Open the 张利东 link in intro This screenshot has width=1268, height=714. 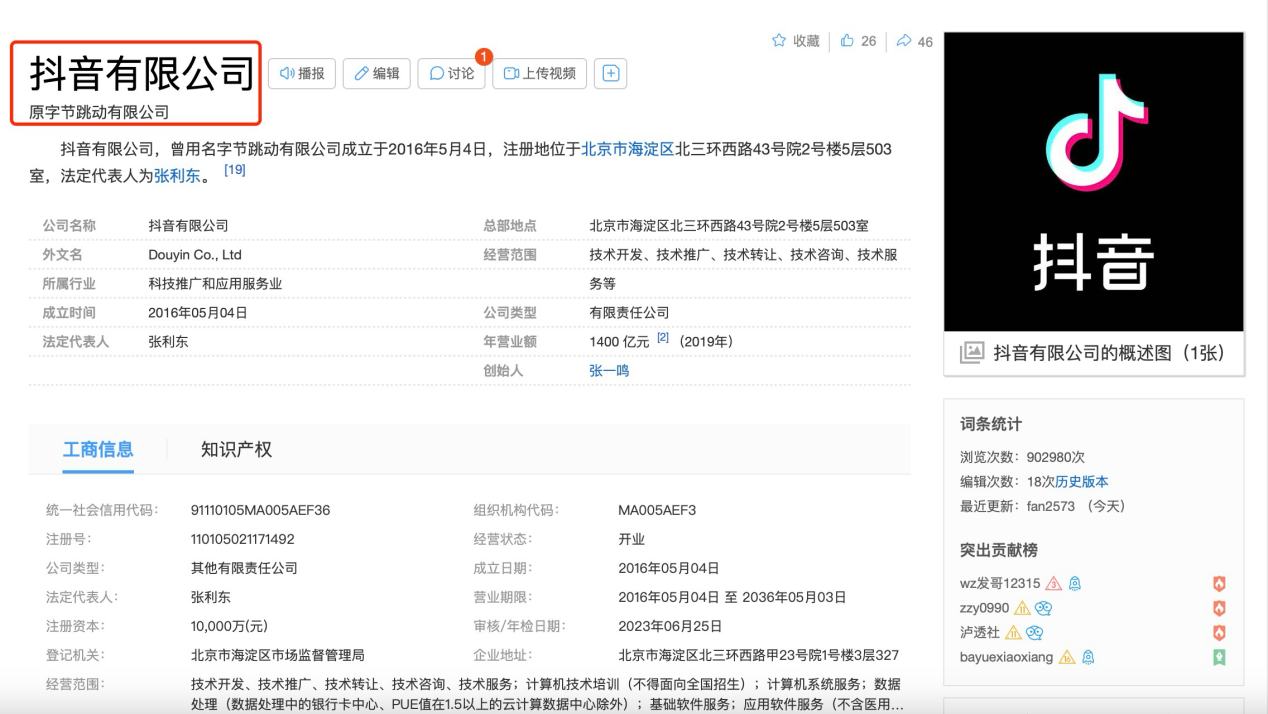[177, 176]
